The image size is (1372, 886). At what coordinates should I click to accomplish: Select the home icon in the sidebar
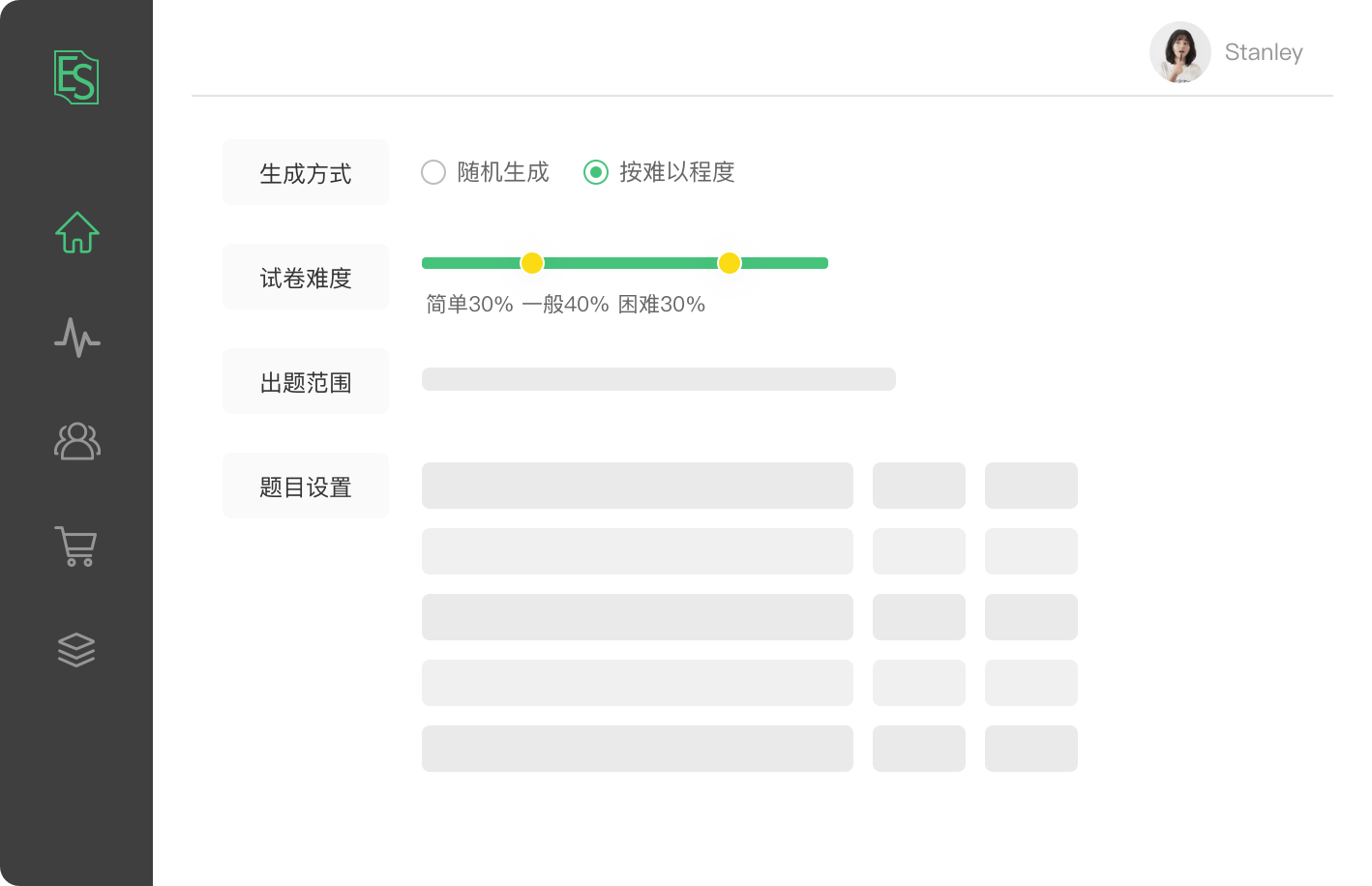pos(76,232)
